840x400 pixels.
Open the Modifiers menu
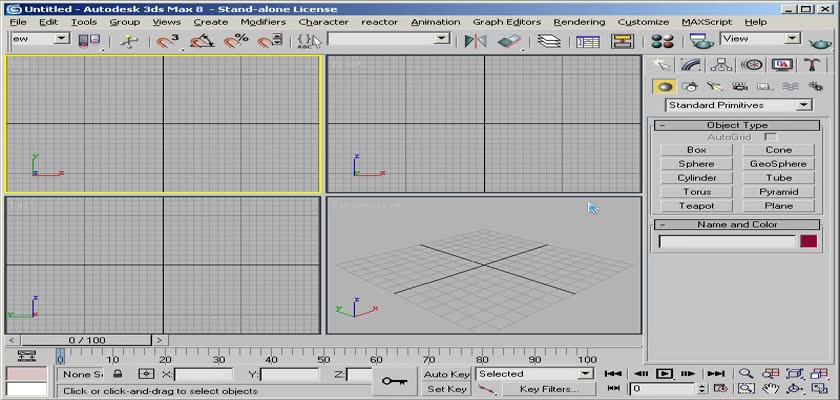(x=263, y=22)
